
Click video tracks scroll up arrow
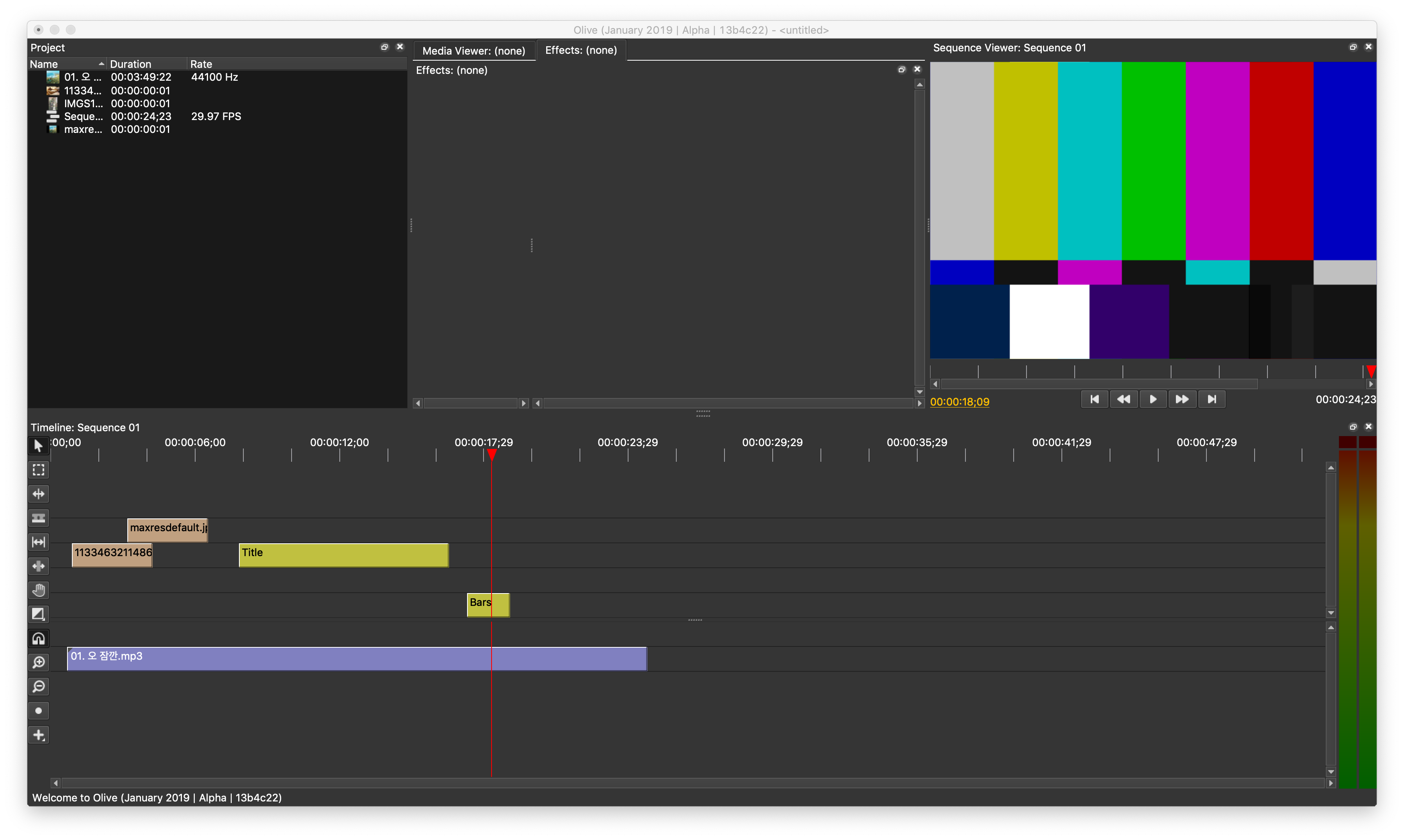point(1332,467)
